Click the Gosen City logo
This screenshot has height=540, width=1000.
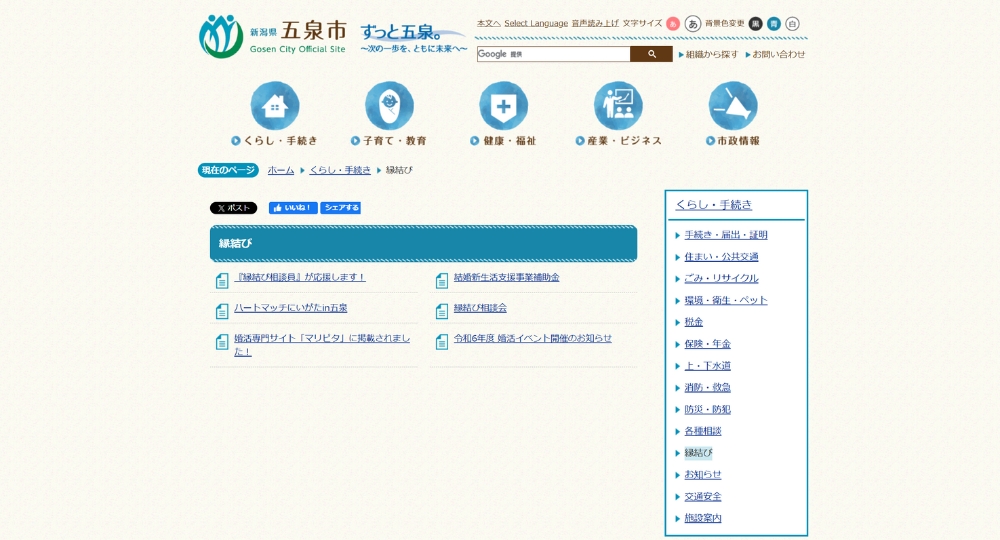tap(272, 37)
